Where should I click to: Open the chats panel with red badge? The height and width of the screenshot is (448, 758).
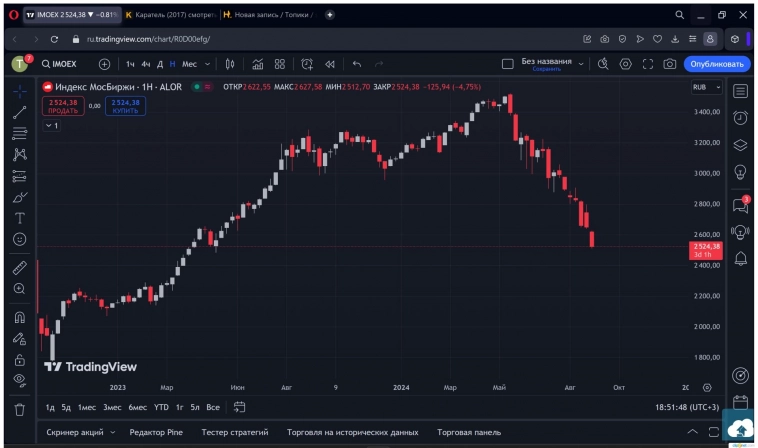[x=740, y=205]
